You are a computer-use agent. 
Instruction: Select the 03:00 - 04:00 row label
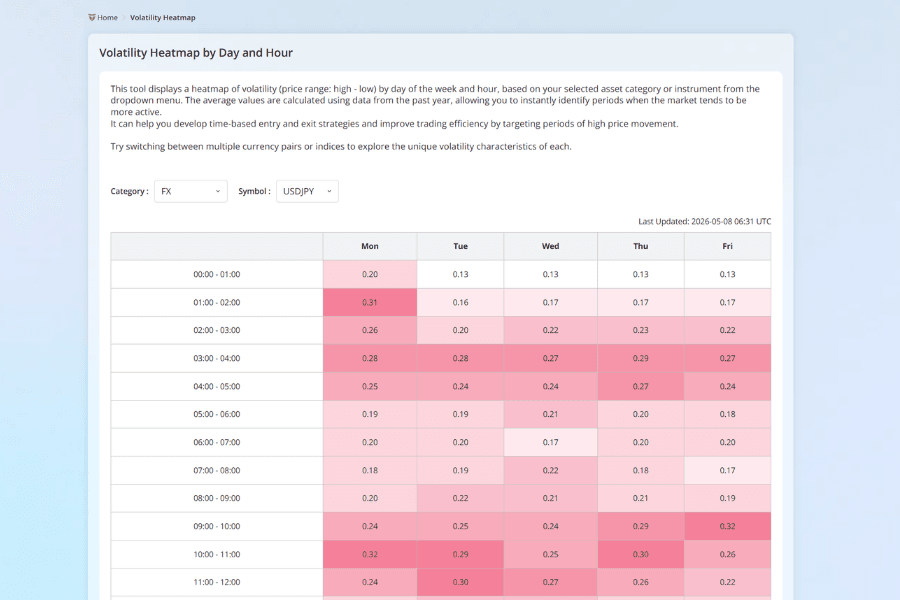click(216, 358)
